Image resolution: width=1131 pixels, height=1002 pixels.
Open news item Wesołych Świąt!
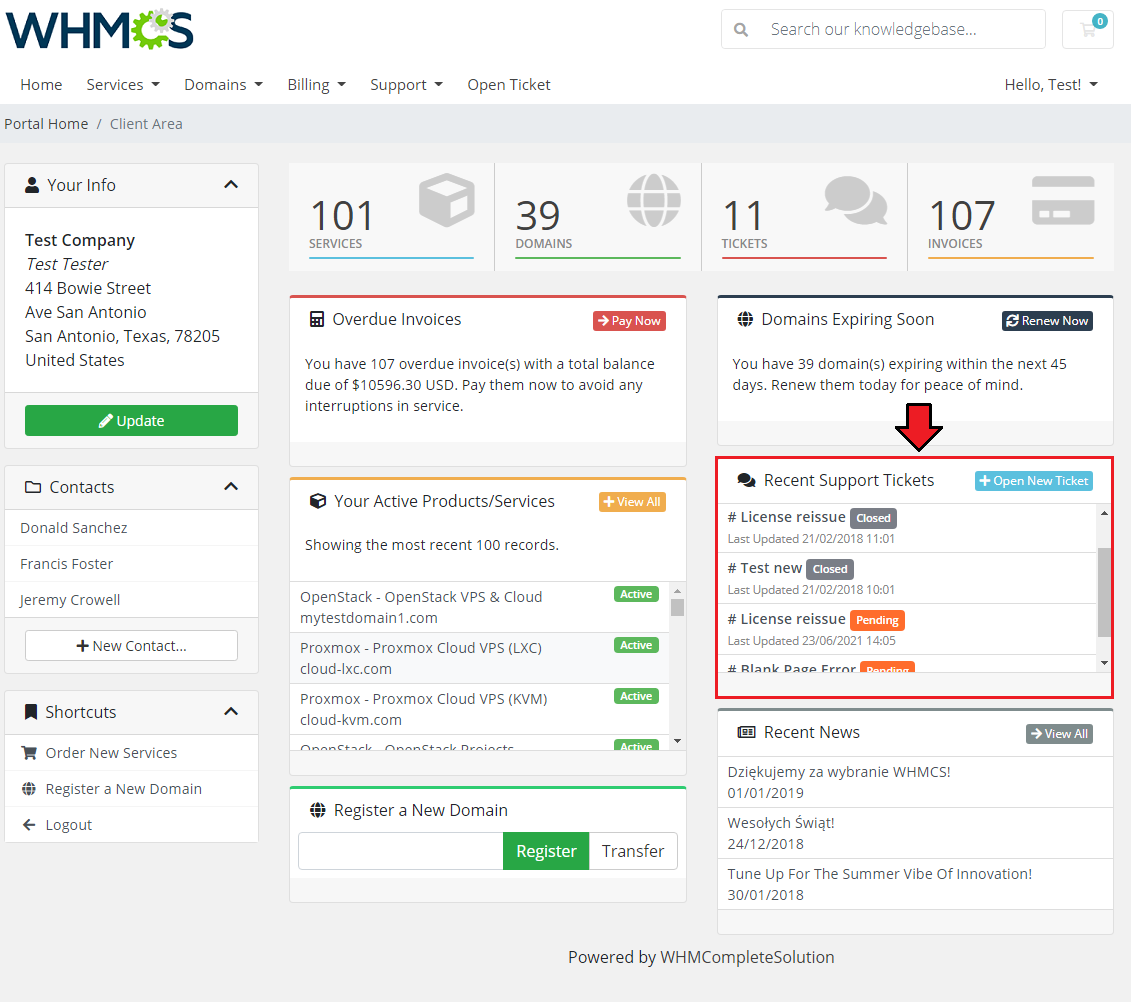[x=915, y=833]
